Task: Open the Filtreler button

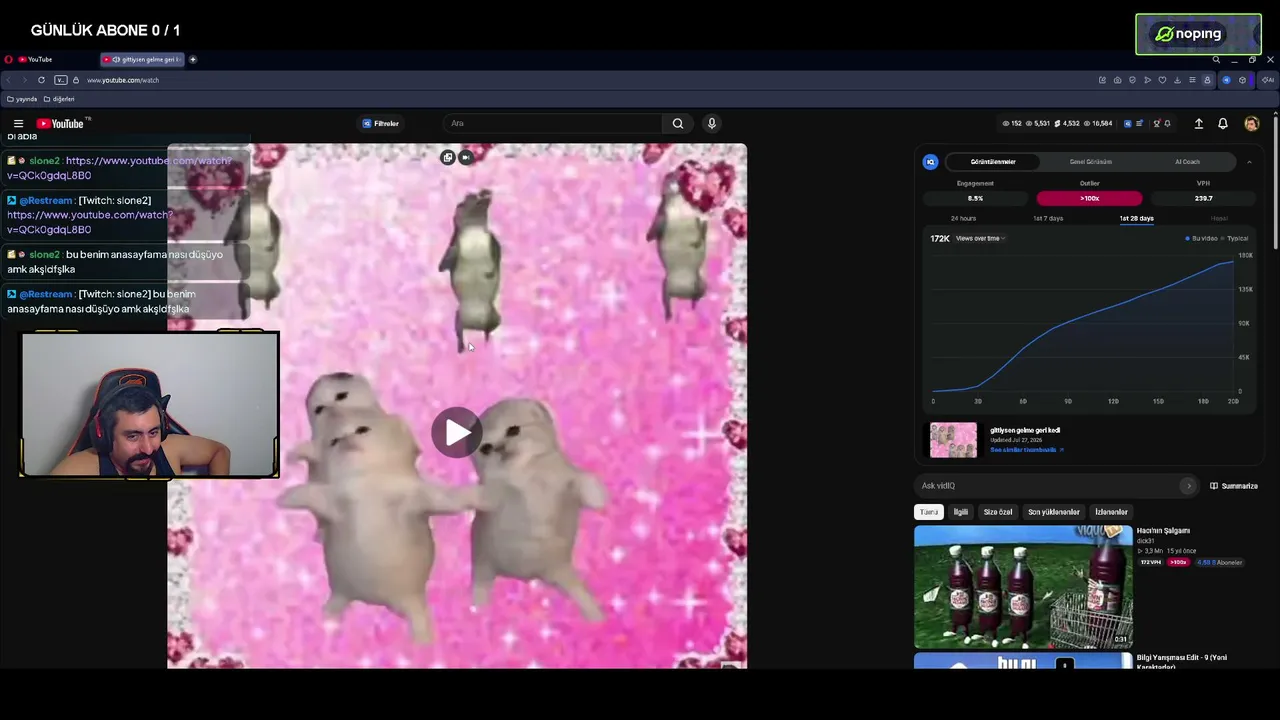Action: coord(380,123)
